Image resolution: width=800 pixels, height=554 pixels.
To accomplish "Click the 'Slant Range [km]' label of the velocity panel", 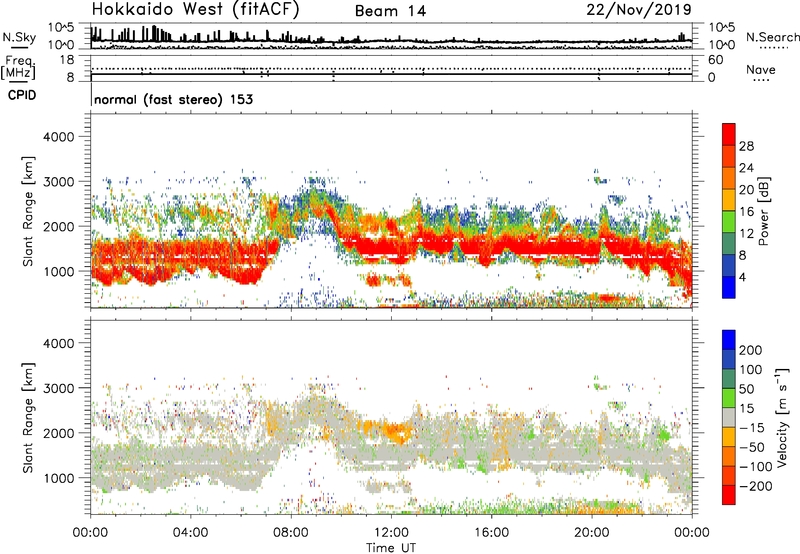I will pos(28,417).
